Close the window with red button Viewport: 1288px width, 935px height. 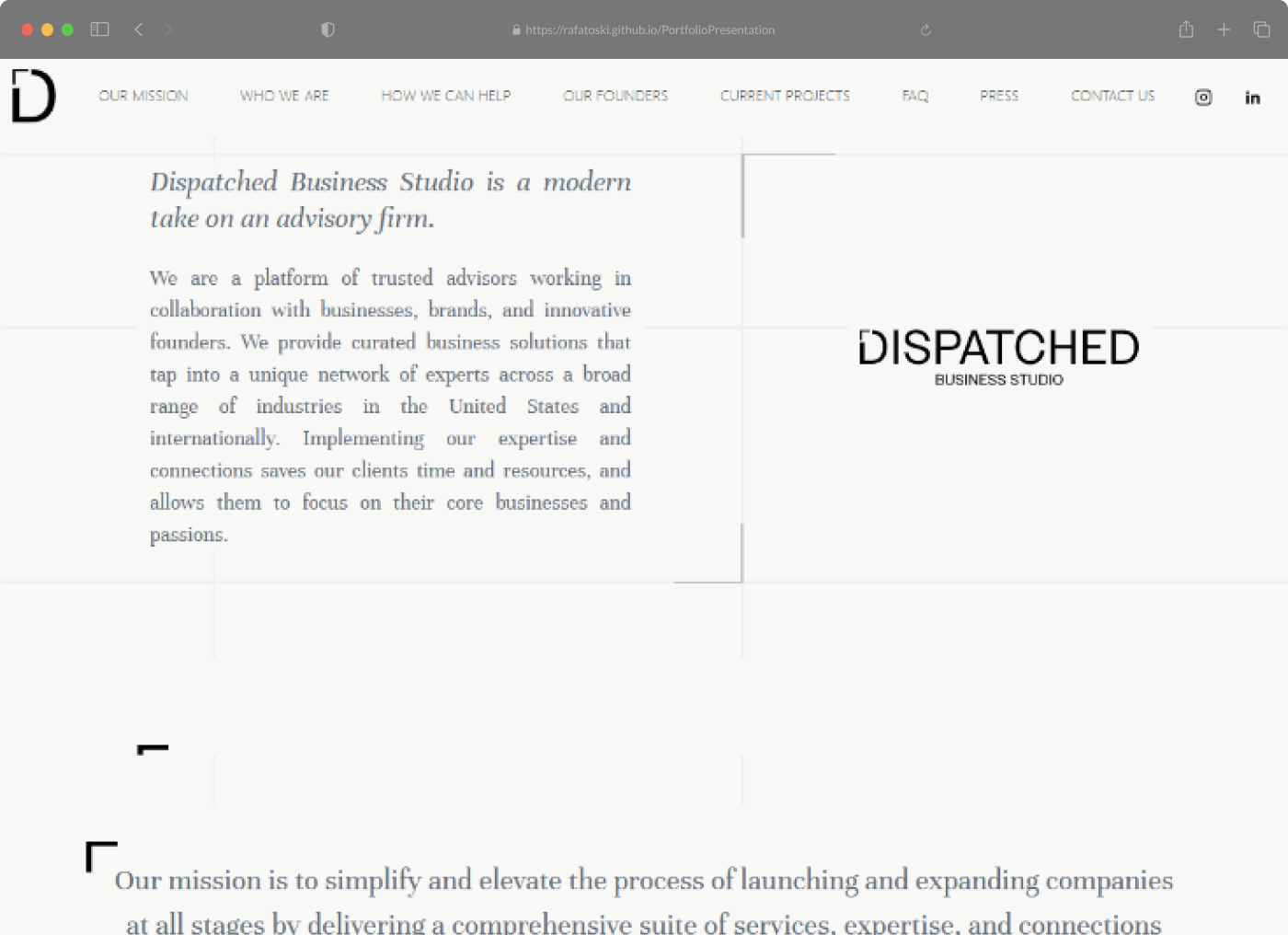click(x=28, y=29)
